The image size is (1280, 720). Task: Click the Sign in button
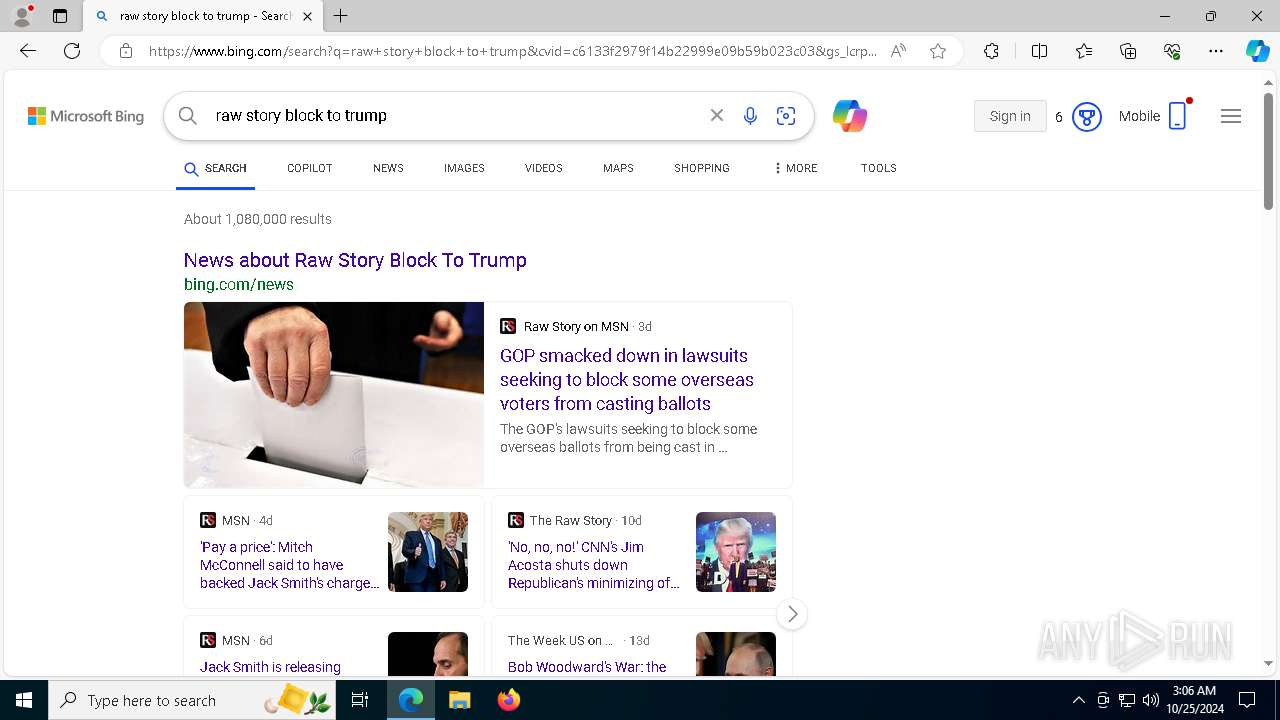pyautogui.click(x=1010, y=116)
